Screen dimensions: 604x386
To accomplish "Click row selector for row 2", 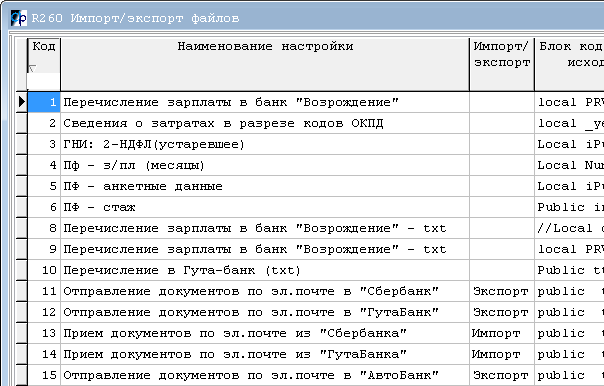I will coord(22,123).
